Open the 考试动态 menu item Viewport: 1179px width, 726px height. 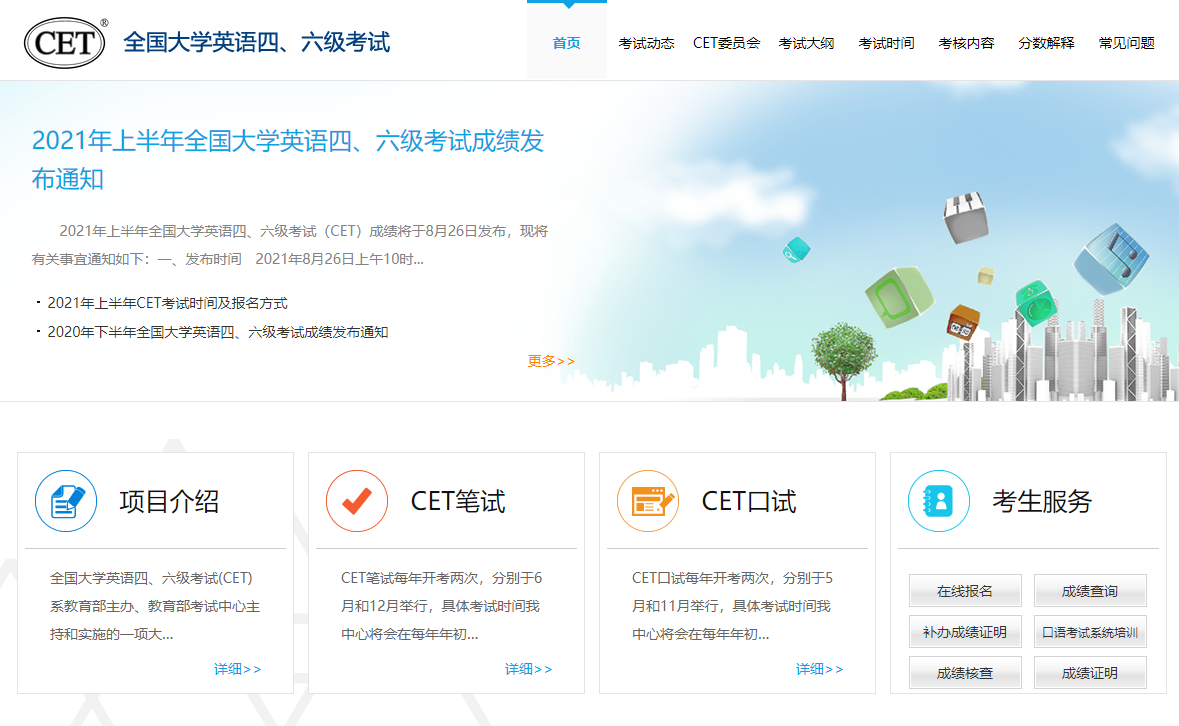pos(646,43)
